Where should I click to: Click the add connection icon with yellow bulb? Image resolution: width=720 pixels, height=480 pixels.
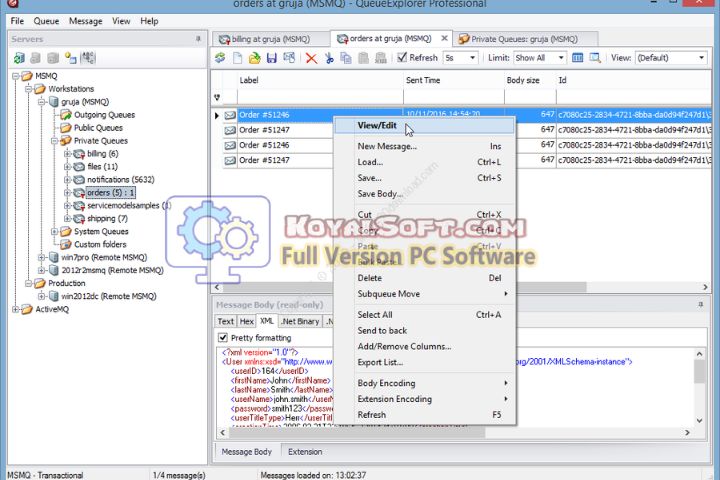(x=70, y=58)
